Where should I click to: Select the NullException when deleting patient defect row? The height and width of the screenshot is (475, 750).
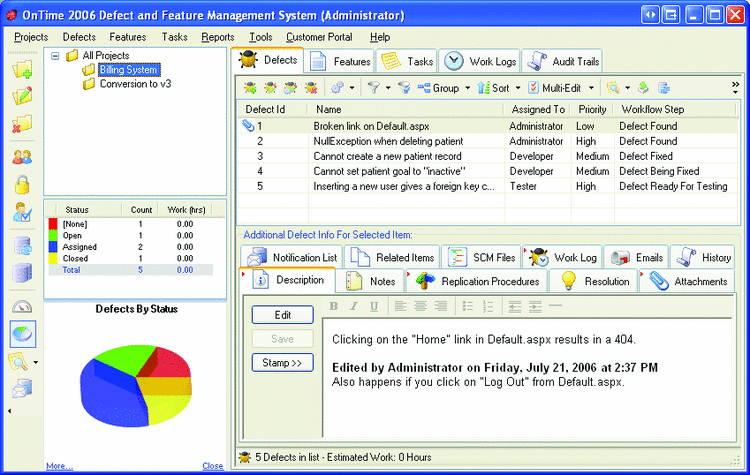click(487, 141)
